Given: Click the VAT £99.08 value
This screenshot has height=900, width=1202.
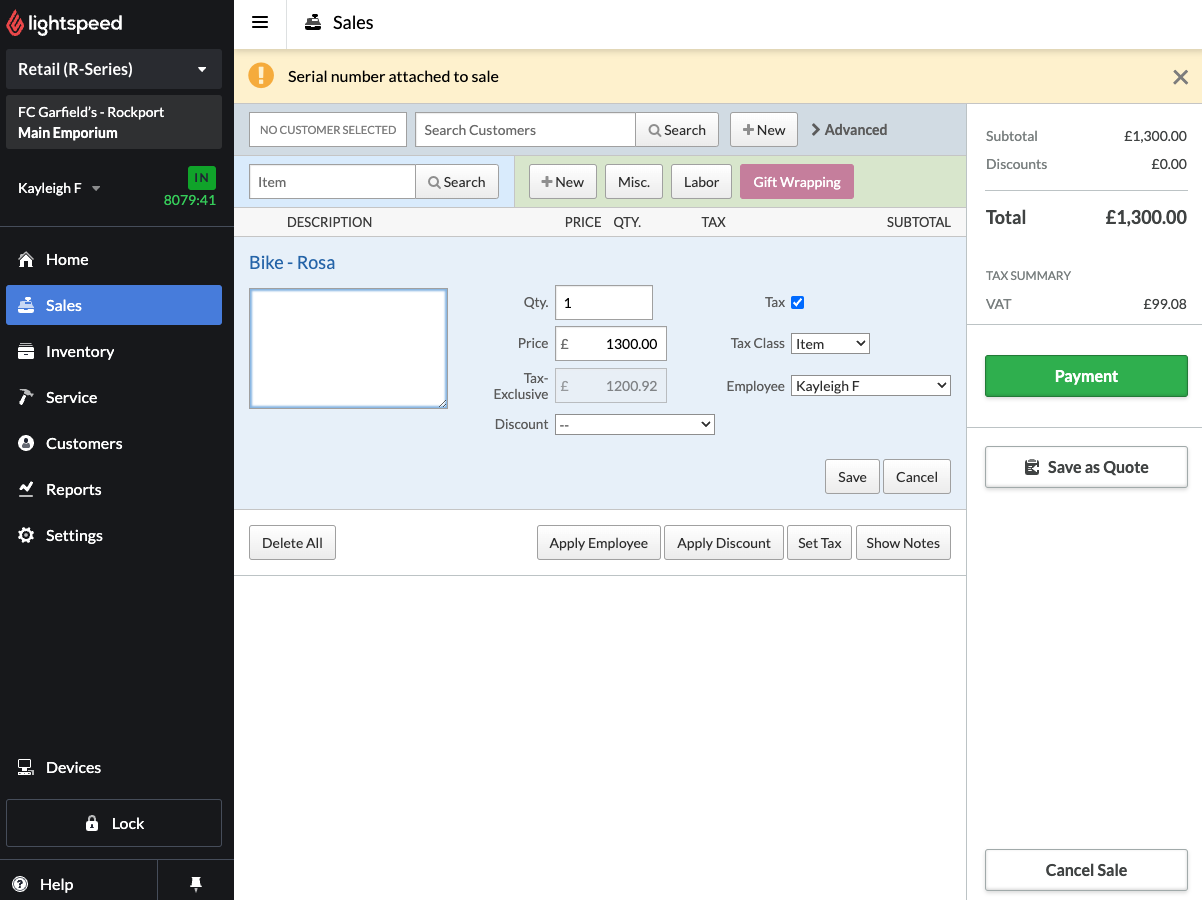Looking at the screenshot, I should (x=1165, y=304).
